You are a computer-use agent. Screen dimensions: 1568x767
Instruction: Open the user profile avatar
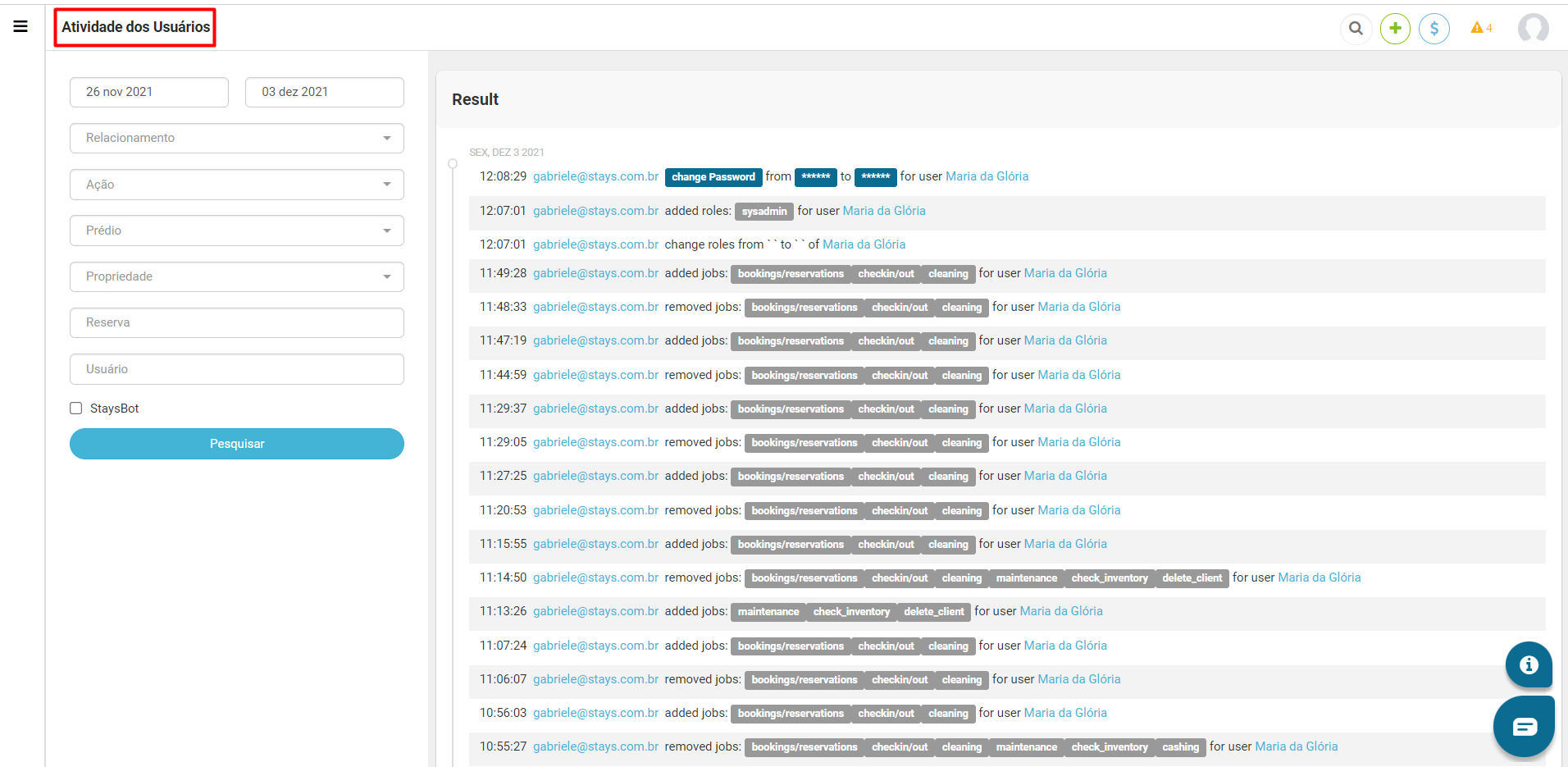(1533, 29)
